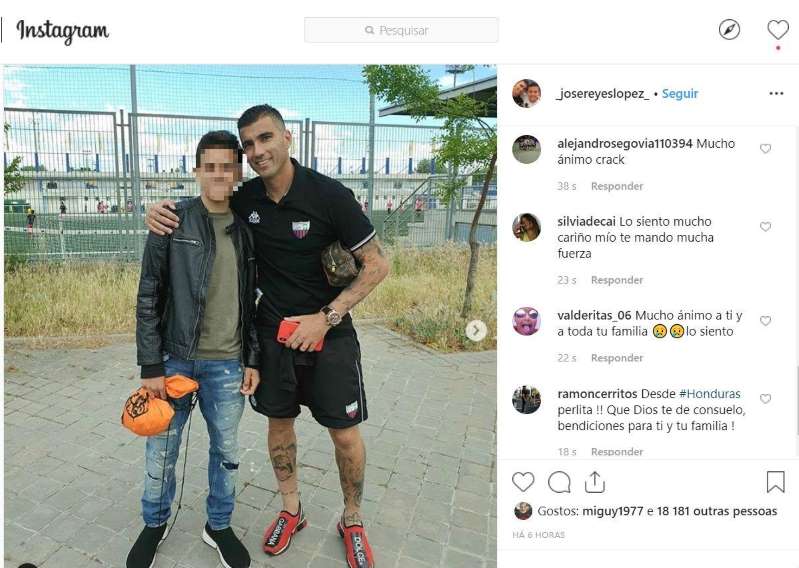
Task: Click the Seguir follow link
Action: [x=680, y=94]
